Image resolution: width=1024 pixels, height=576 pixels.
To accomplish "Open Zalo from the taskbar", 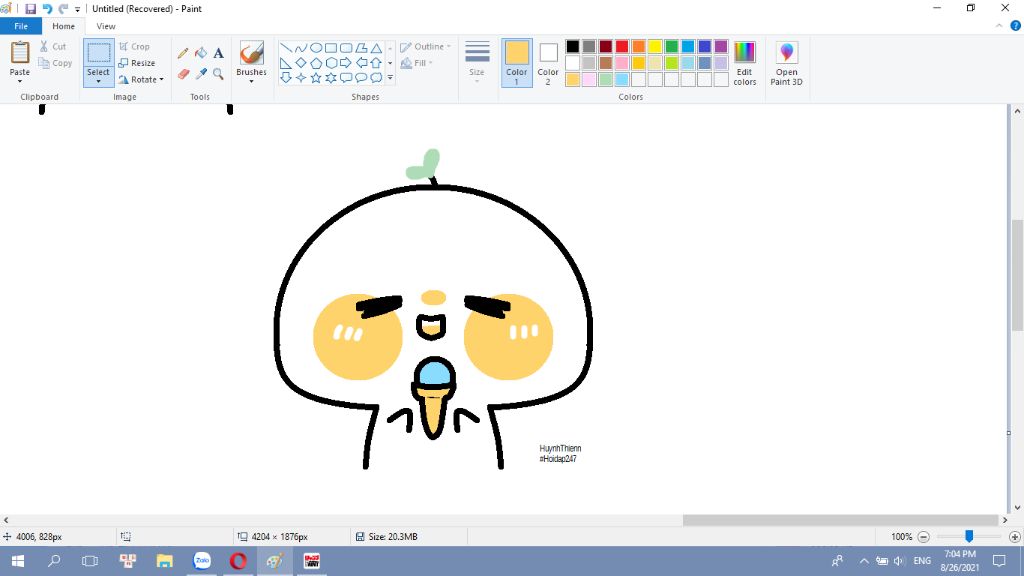I will point(202,561).
